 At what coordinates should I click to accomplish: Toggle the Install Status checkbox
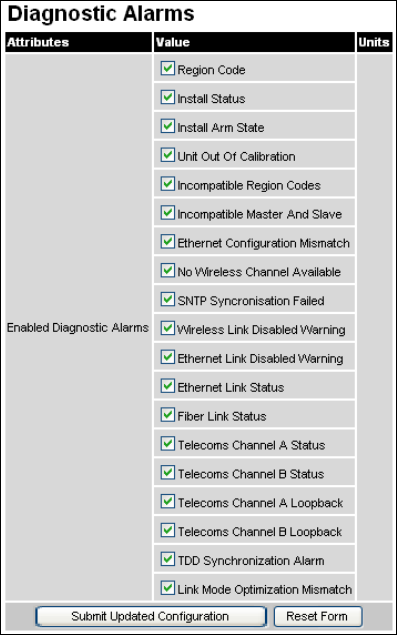coord(167,97)
